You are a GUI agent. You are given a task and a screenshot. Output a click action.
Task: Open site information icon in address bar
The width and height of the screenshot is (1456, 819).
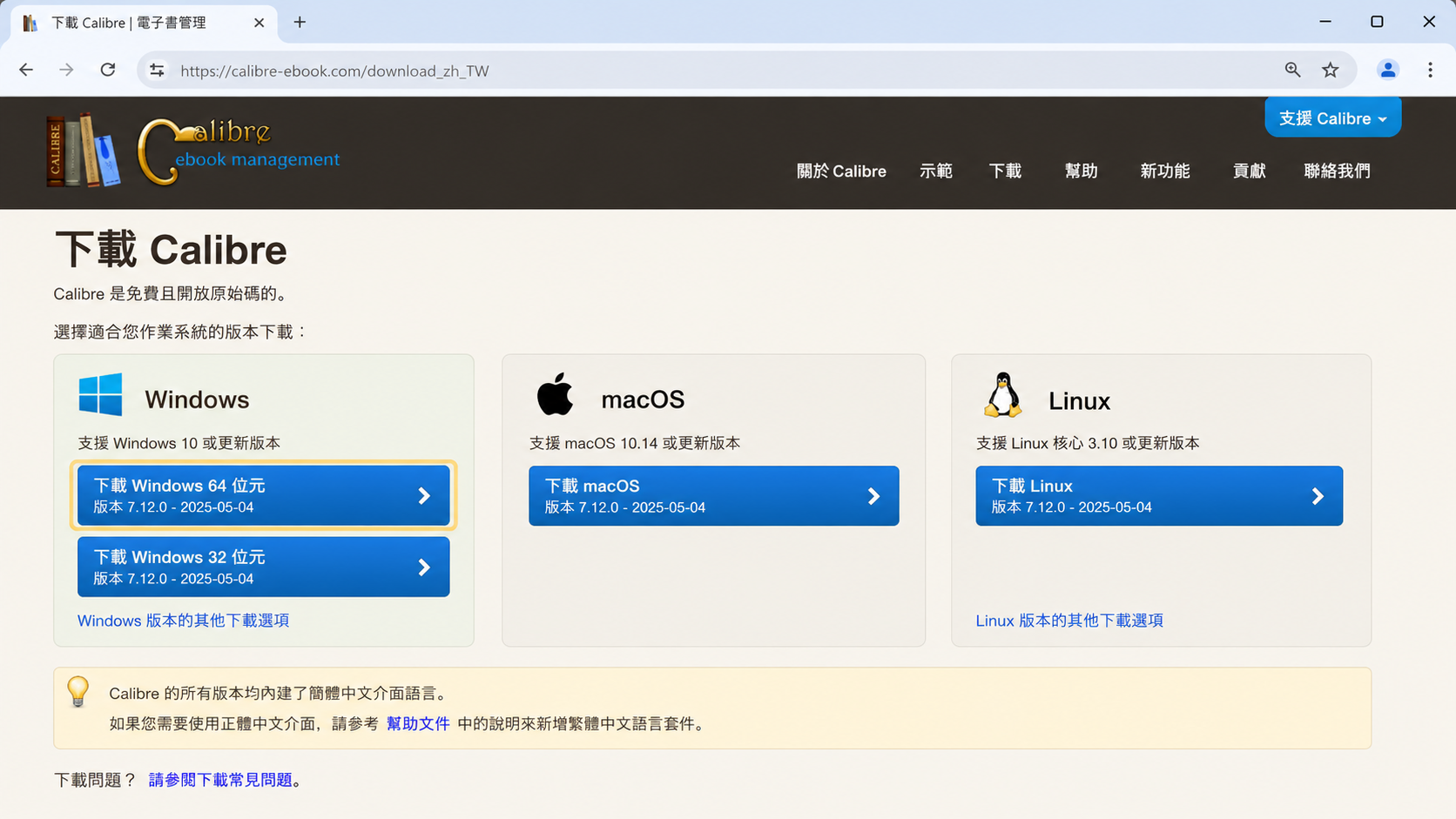coord(157,70)
